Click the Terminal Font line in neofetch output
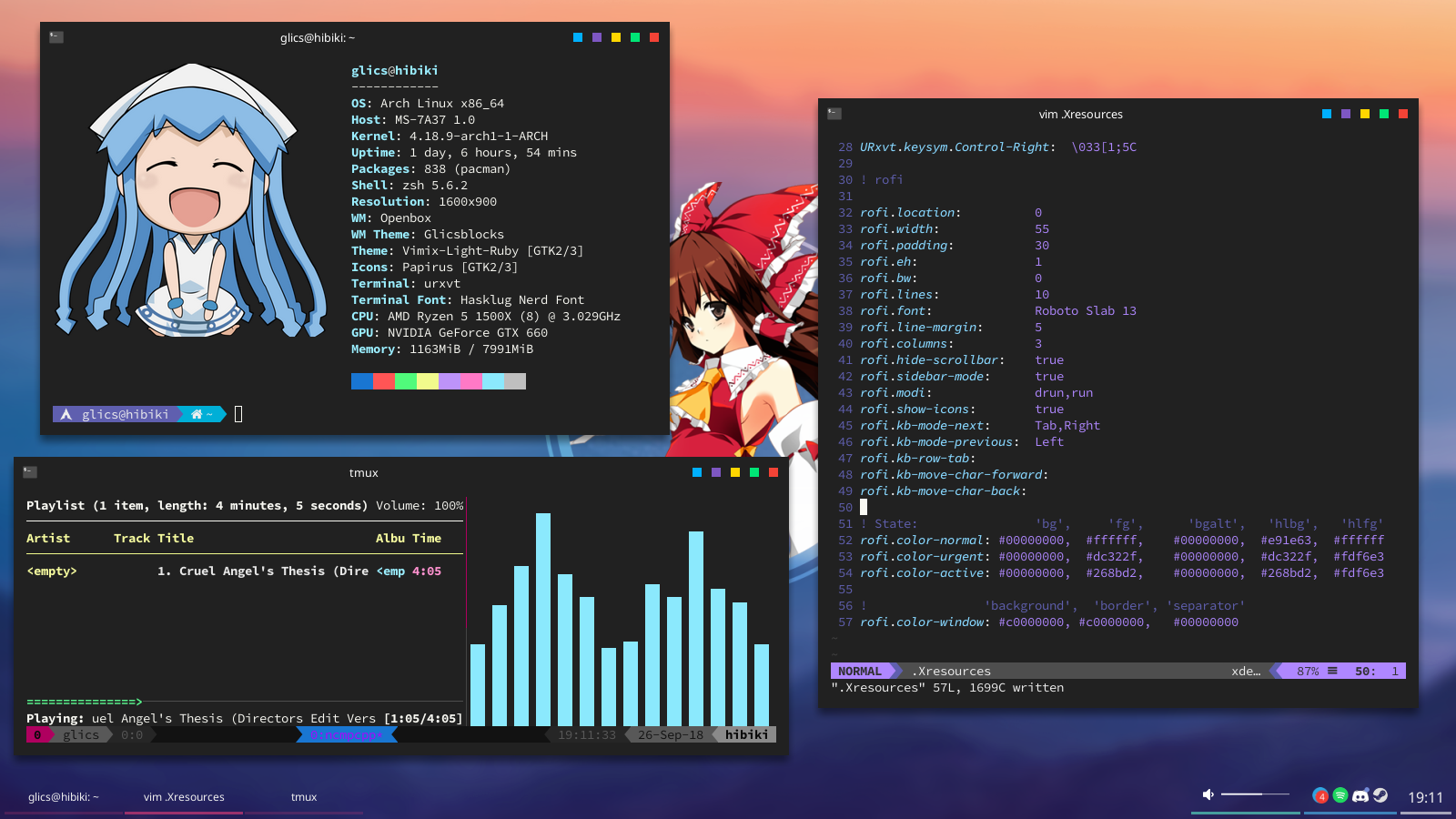Screen dimensions: 1456x819 [x=468, y=299]
